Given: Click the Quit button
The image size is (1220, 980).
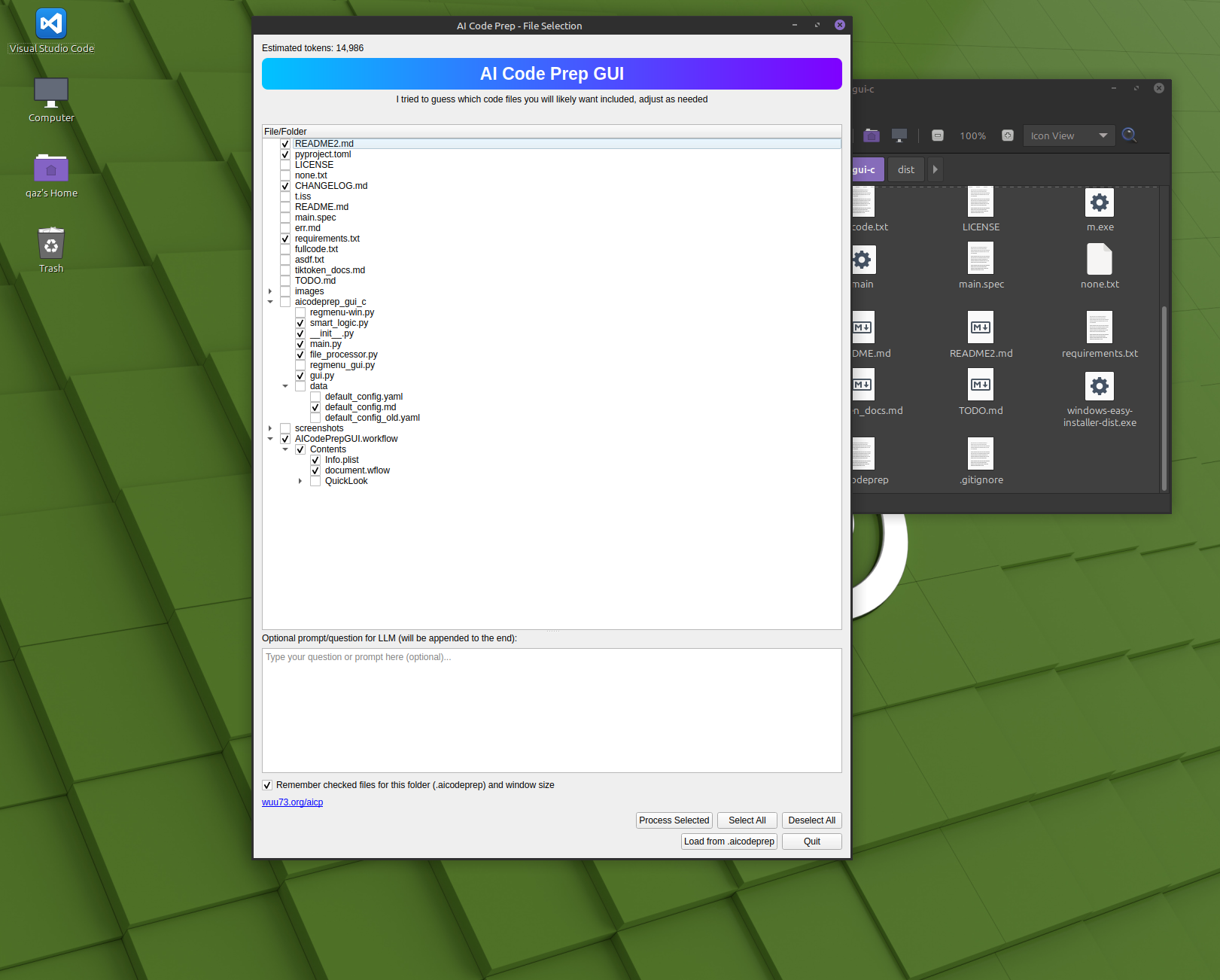Looking at the screenshot, I should [812, 842].
